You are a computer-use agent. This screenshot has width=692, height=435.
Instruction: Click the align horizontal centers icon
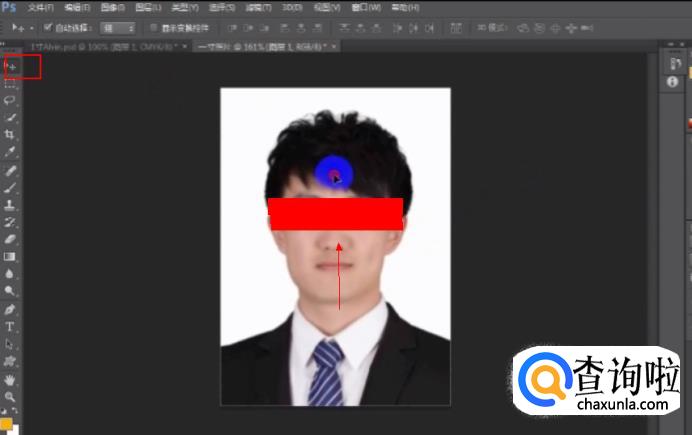coord(301,28)
